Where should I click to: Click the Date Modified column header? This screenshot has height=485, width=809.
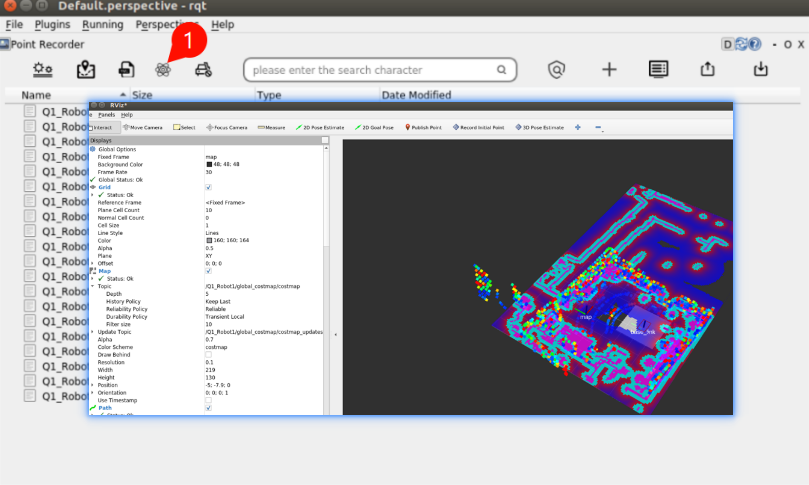tap(416, 96)
